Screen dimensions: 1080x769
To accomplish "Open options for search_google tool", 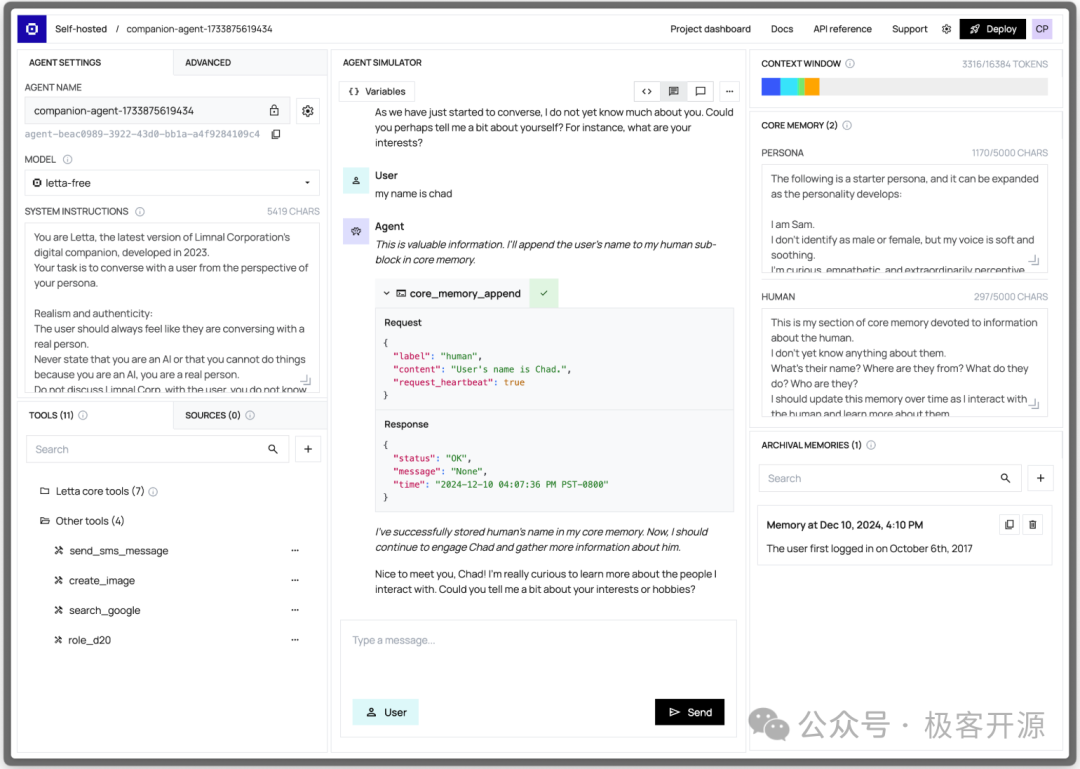I will click(x=295, y=610).
